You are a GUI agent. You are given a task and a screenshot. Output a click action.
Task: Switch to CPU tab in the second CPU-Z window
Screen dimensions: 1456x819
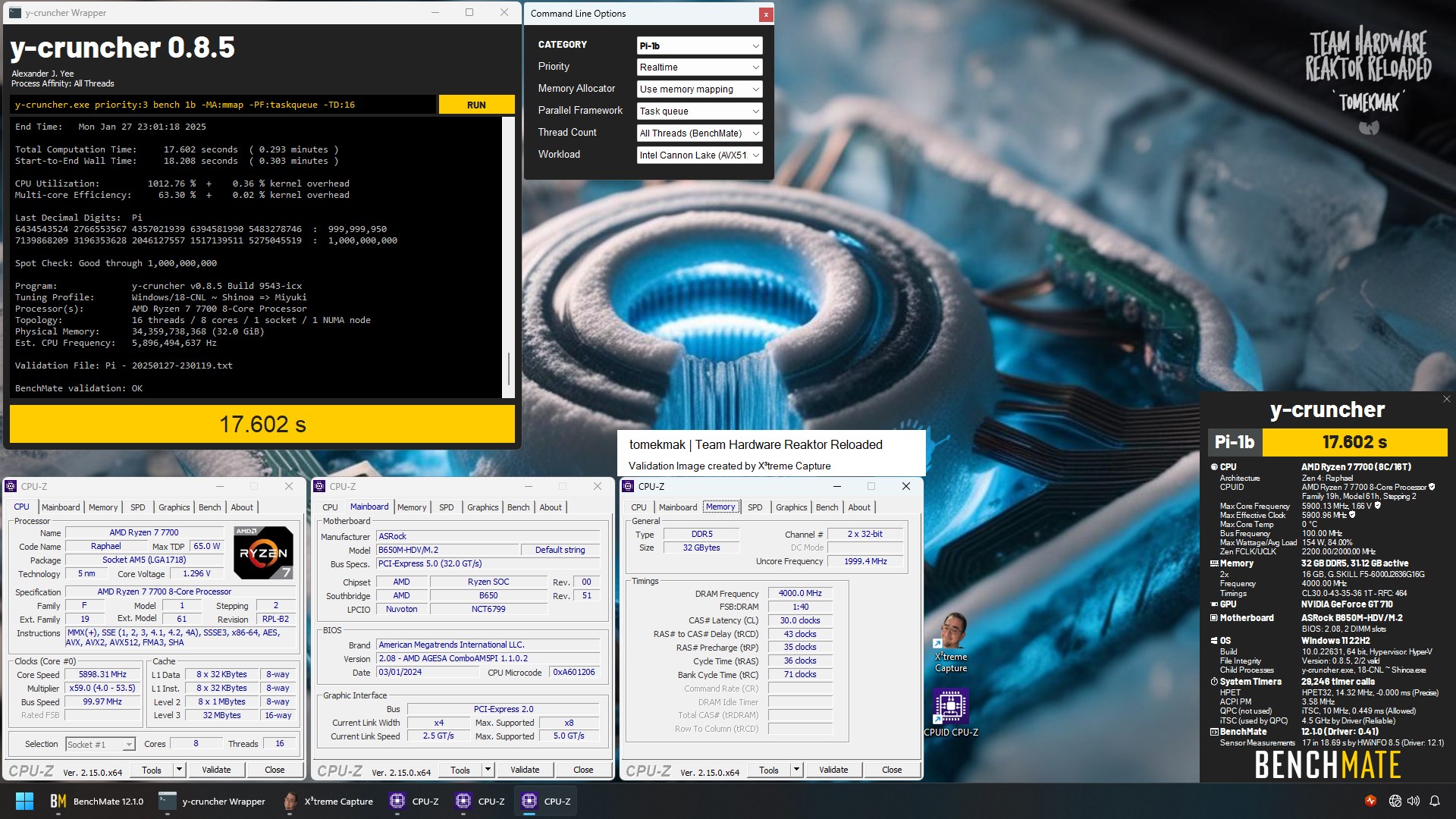coord(330,507)
